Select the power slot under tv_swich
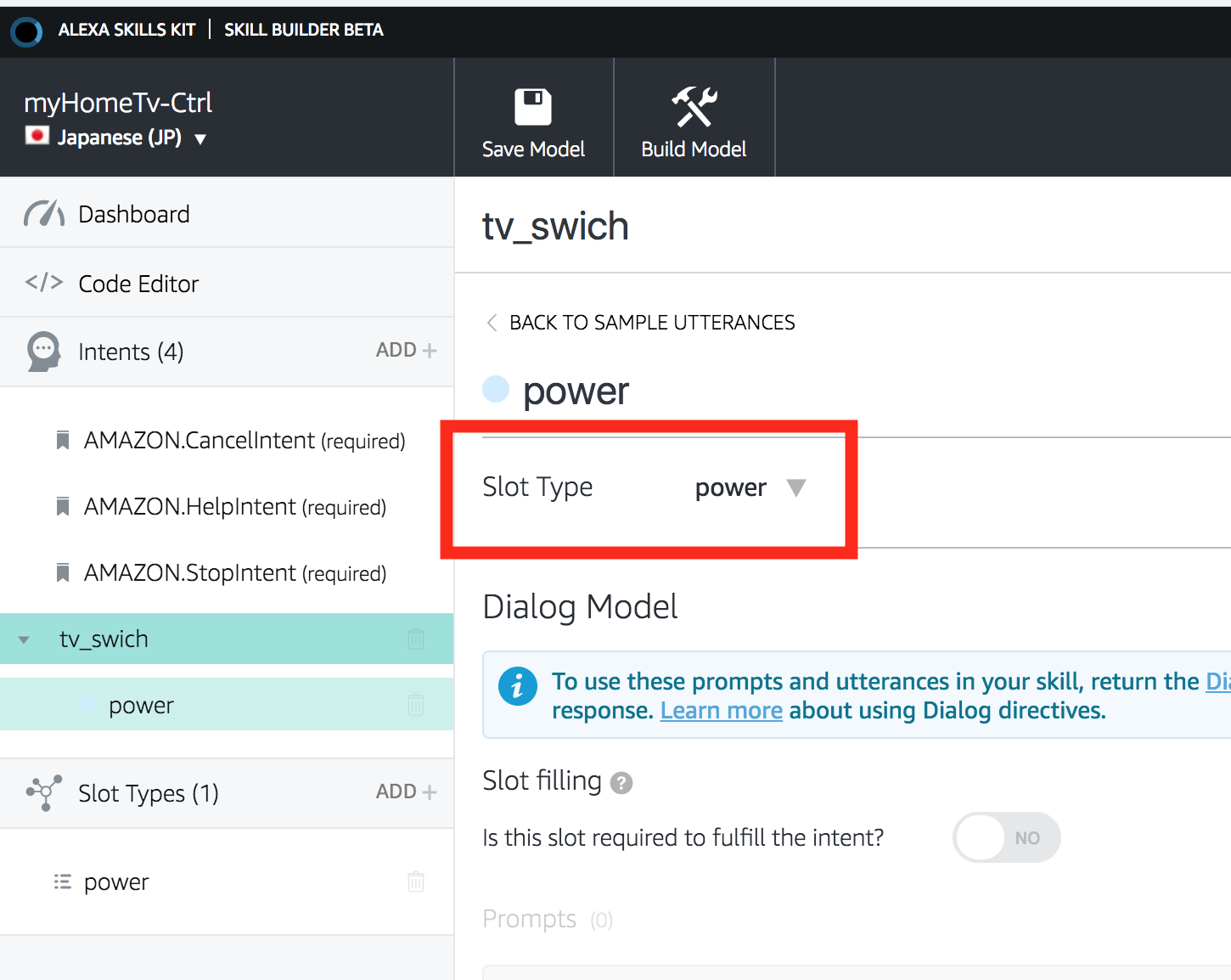Screen dimensions: 1231x980 [x=227, y=704]
